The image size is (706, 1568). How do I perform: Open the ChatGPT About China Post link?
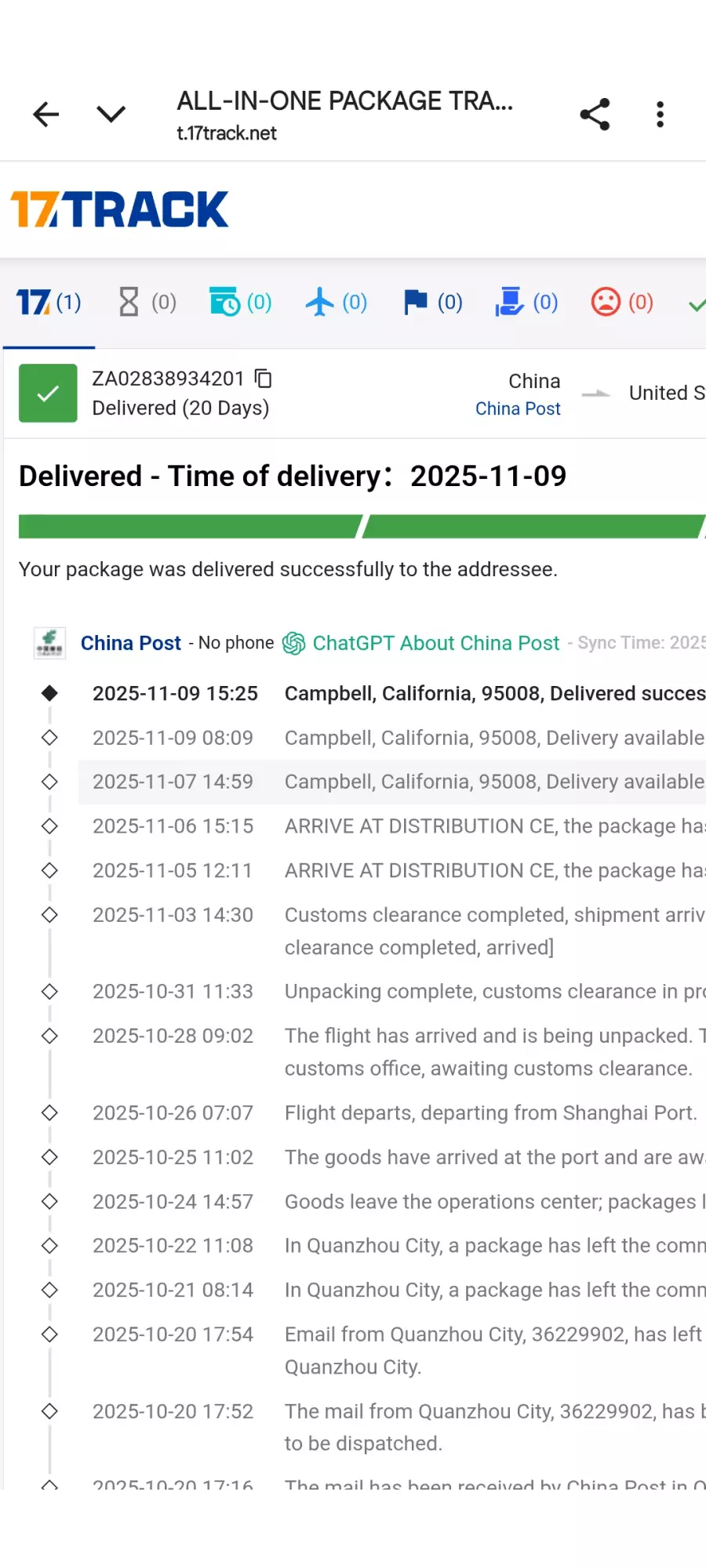(435, 644)
